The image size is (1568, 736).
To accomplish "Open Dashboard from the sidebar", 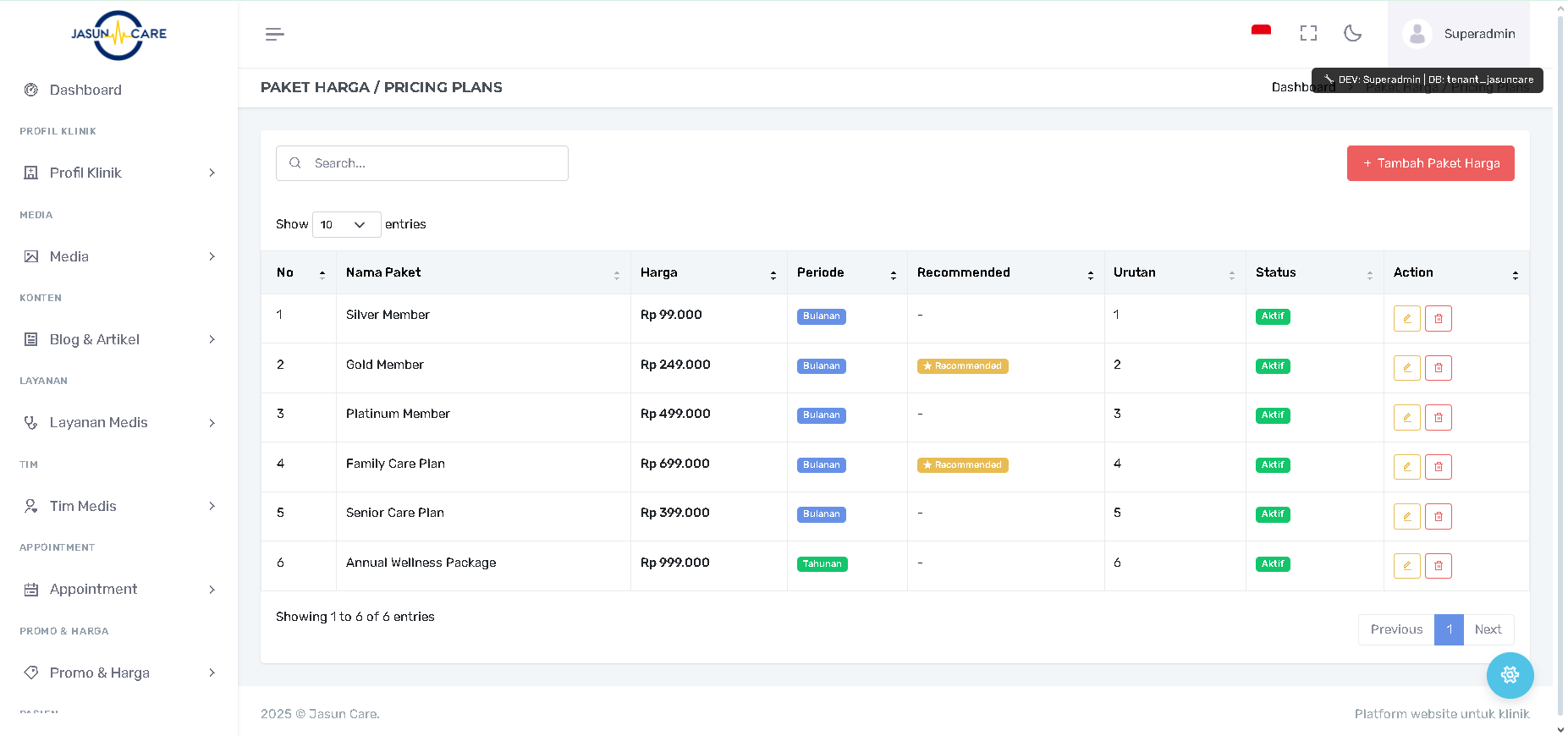I will [85, 90].
